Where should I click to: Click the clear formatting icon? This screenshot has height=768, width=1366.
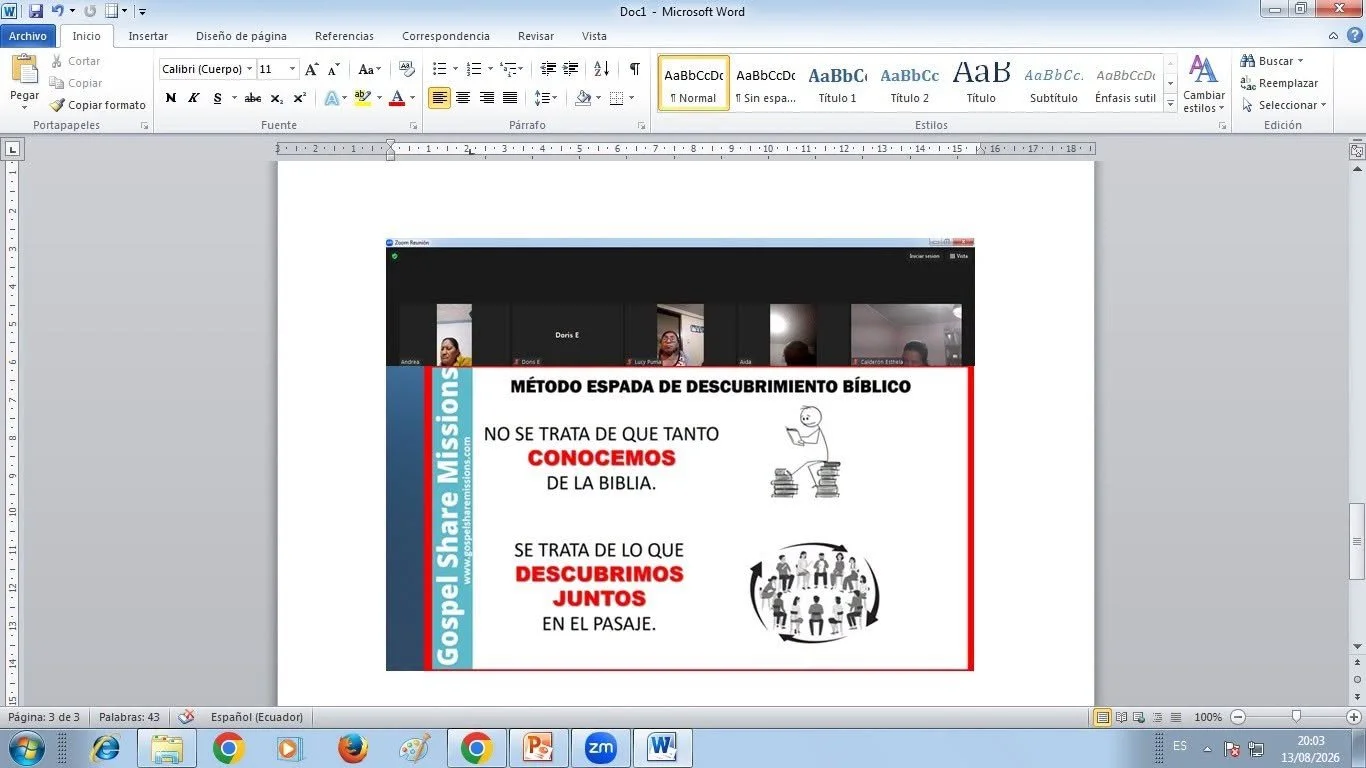click(406, 69)
